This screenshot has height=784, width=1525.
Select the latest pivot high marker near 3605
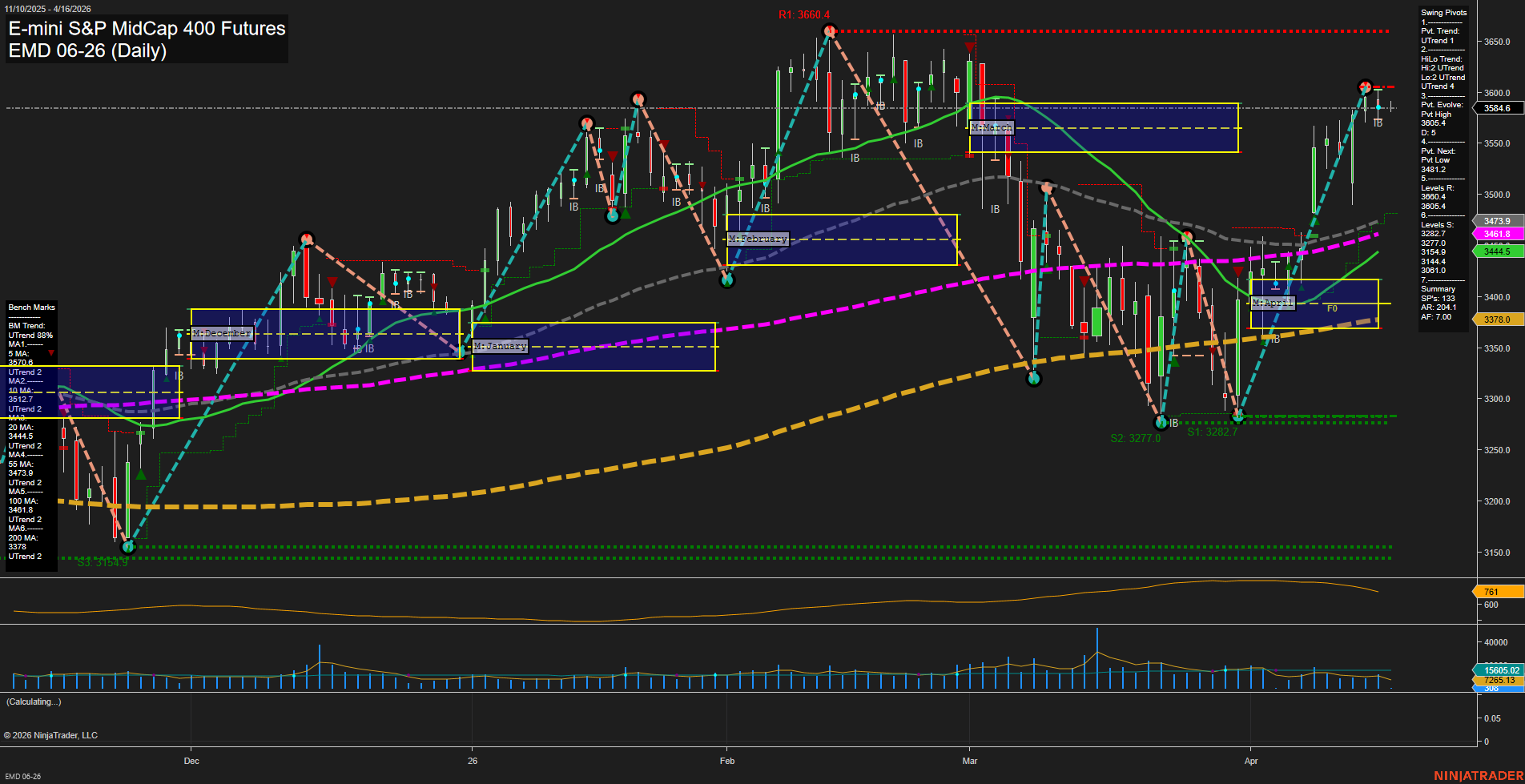coord(1365,86)
